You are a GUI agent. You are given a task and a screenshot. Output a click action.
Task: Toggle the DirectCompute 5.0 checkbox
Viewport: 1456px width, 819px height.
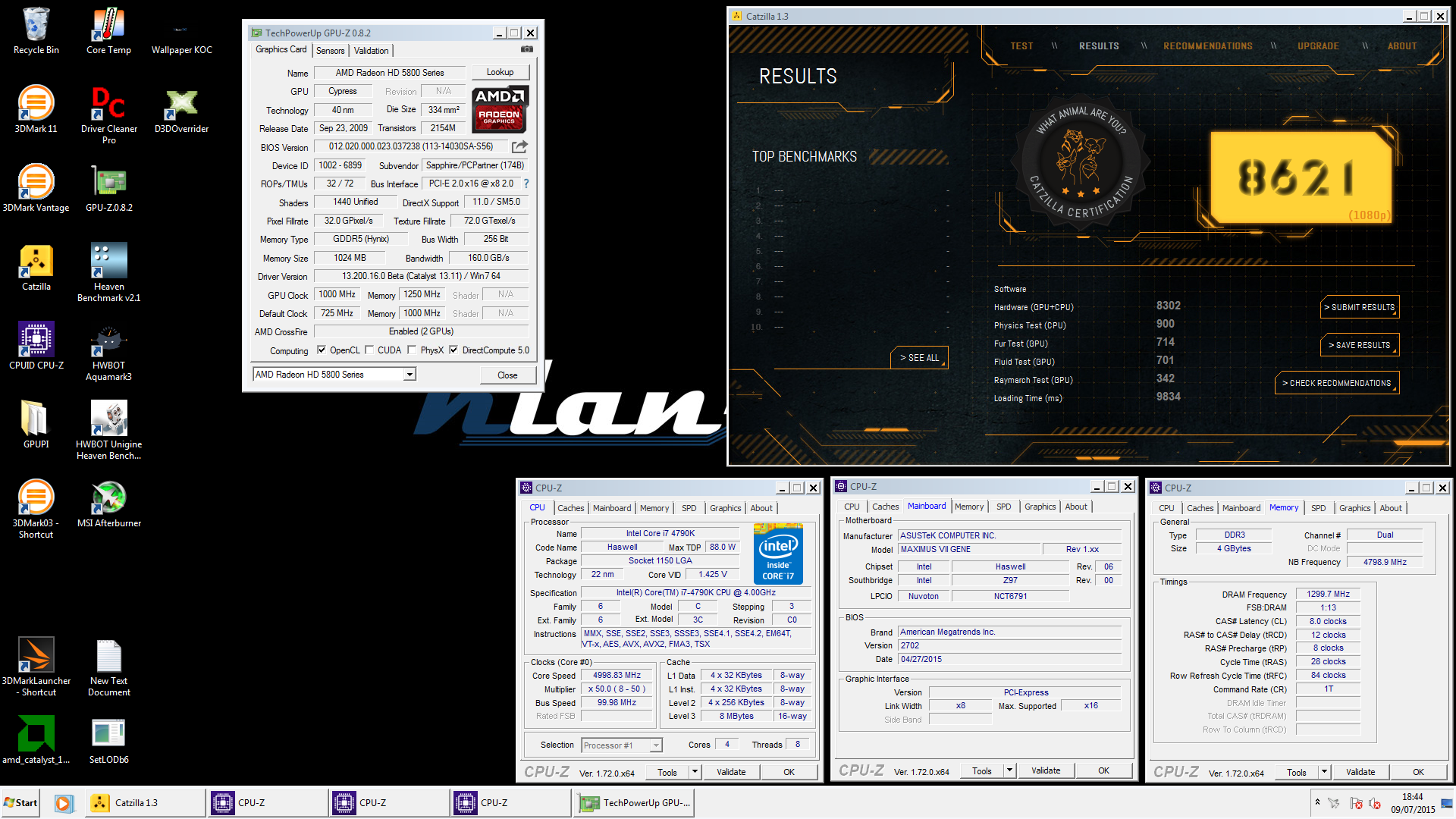453,350
